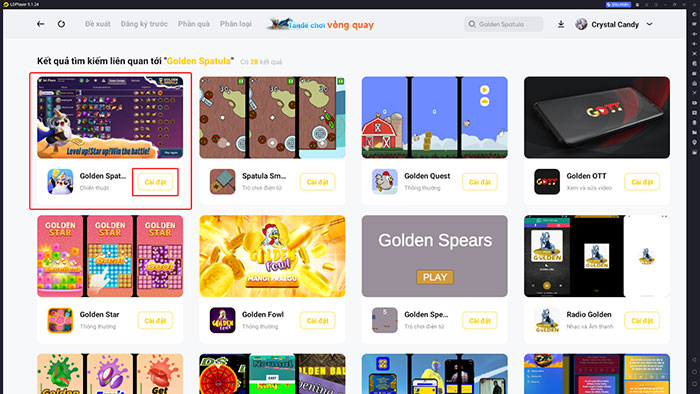The width and height of the screenshot is (700, 394).
Task: Click the Radio Golden app icon
Action: [547, 320]
